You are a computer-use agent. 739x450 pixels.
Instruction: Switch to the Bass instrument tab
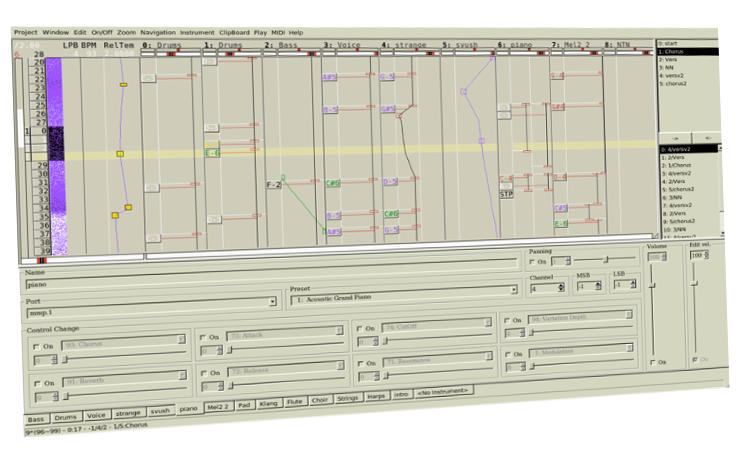36,419
